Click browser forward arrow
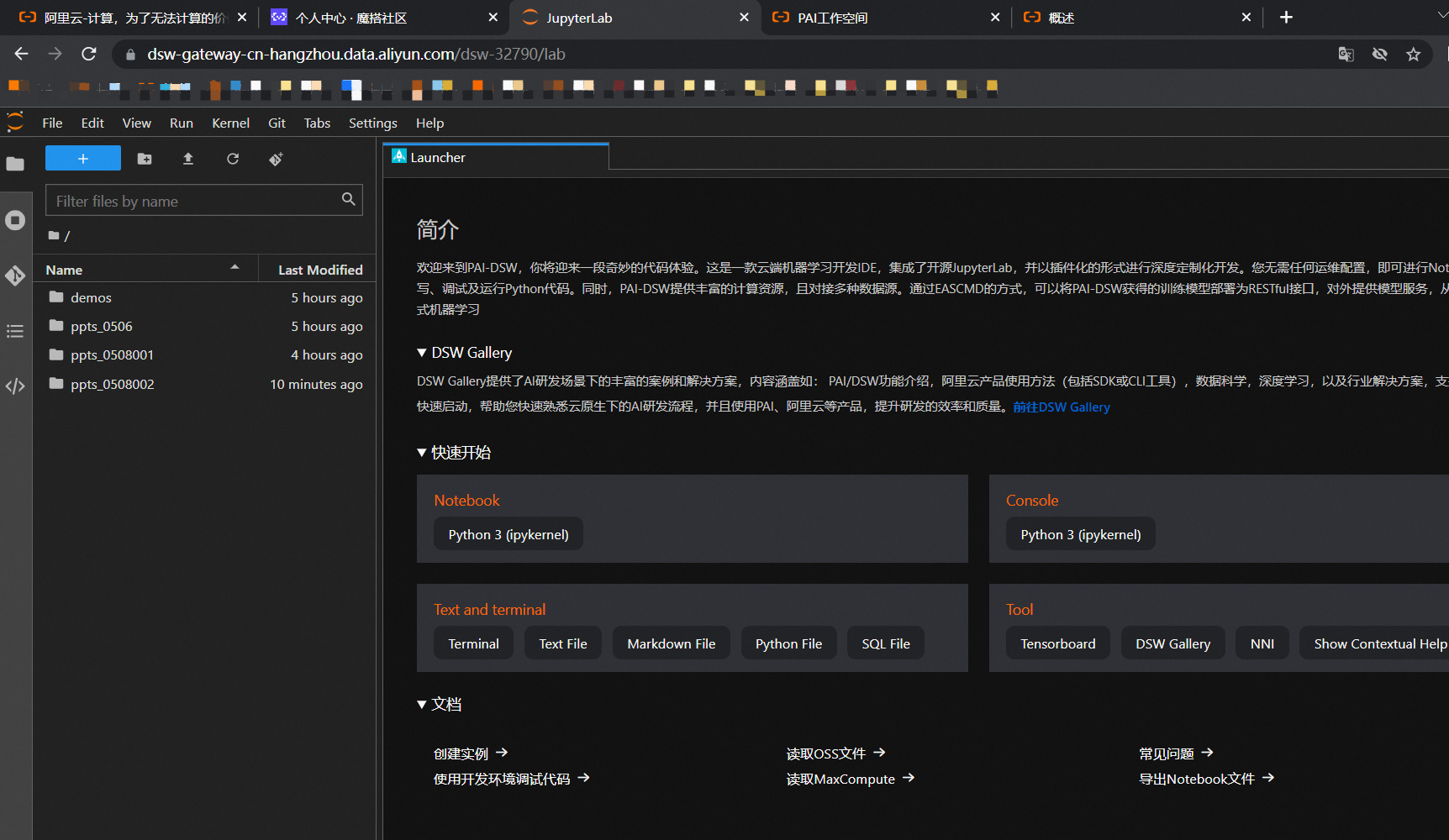Image resolution: width=1449 pixels, height=840 pixels. click(55, 54)
